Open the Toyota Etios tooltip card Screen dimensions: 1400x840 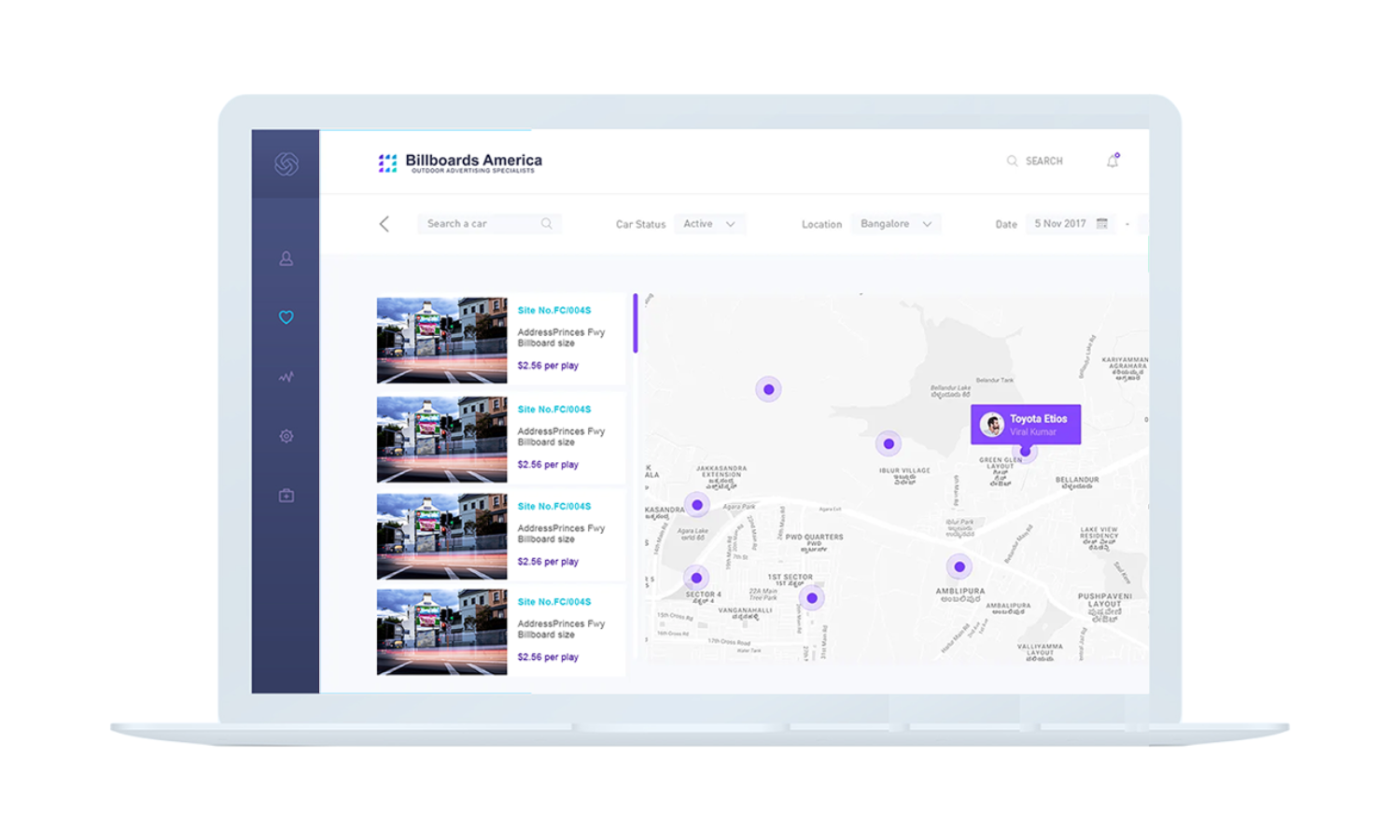coord(1026,425)
